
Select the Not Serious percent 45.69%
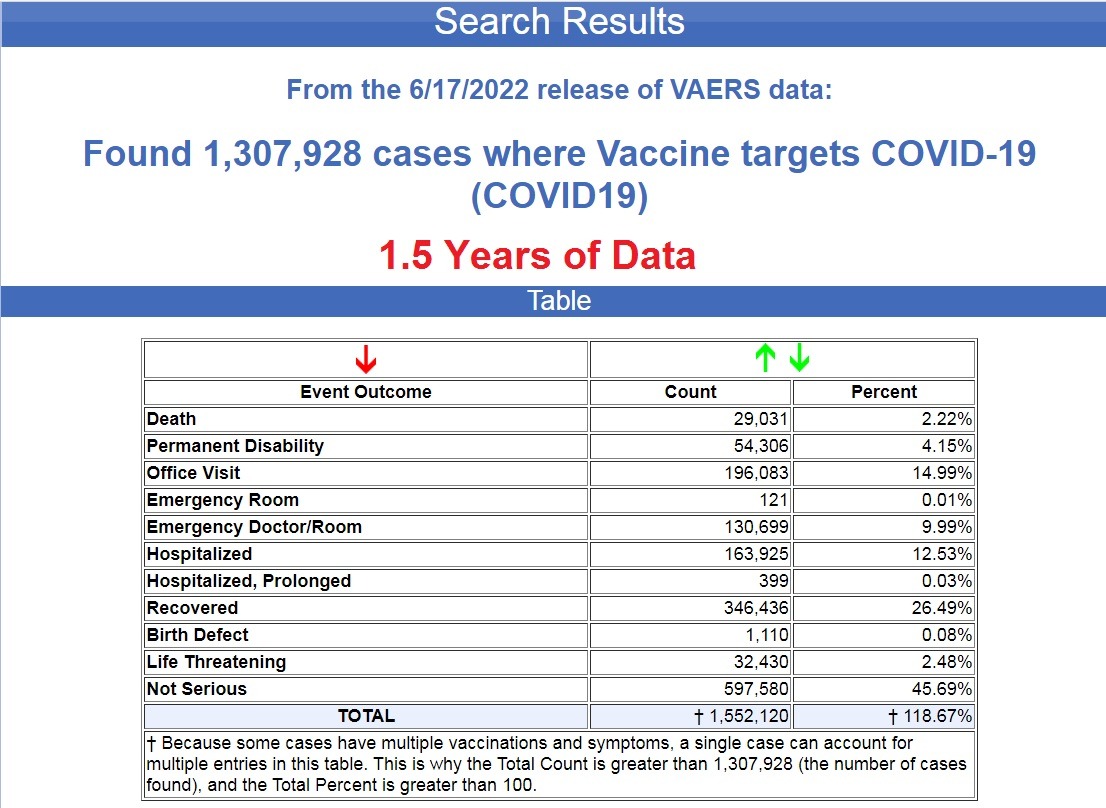tap(944, 689)
